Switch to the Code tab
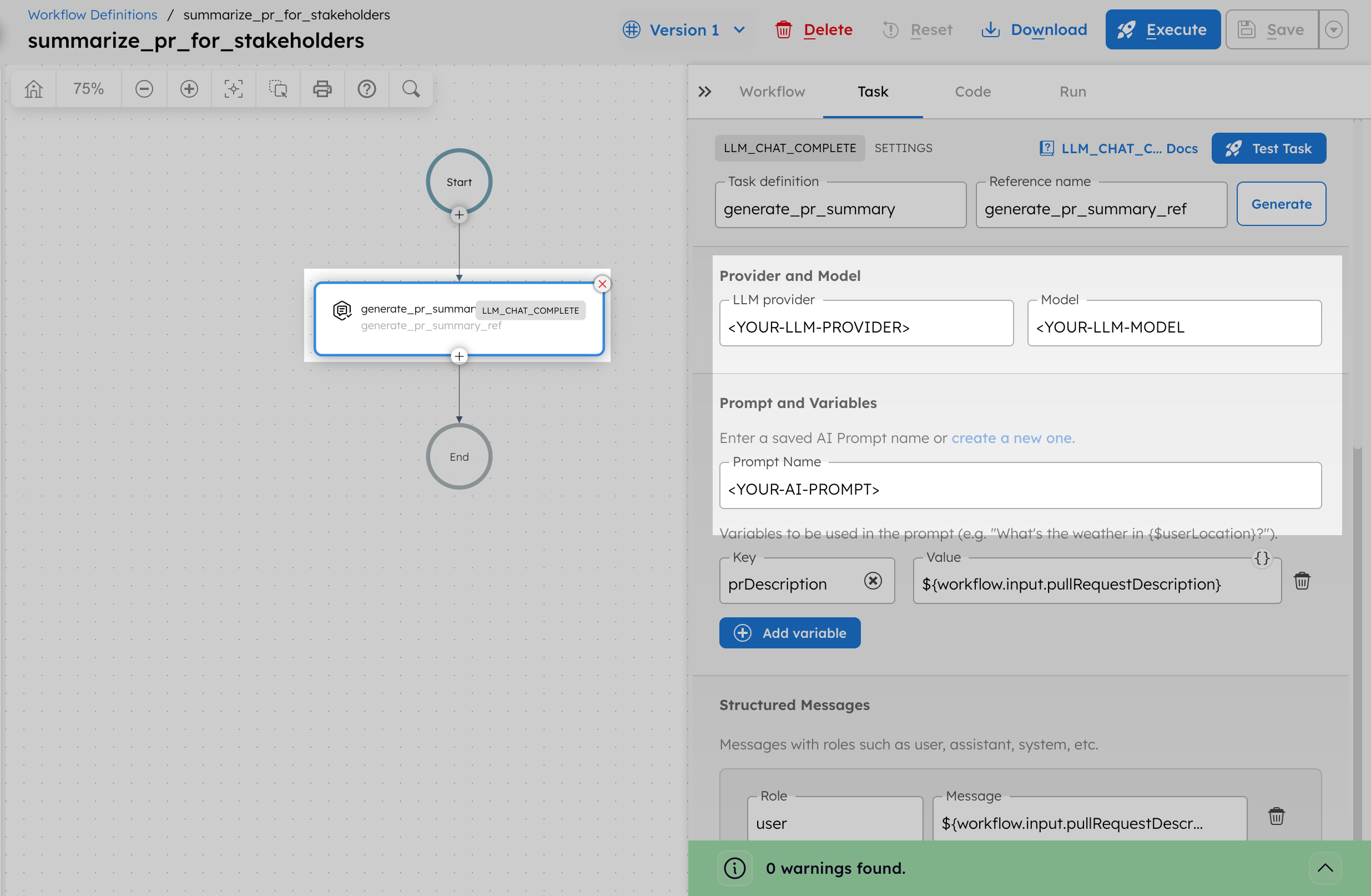 coord(972,91)
